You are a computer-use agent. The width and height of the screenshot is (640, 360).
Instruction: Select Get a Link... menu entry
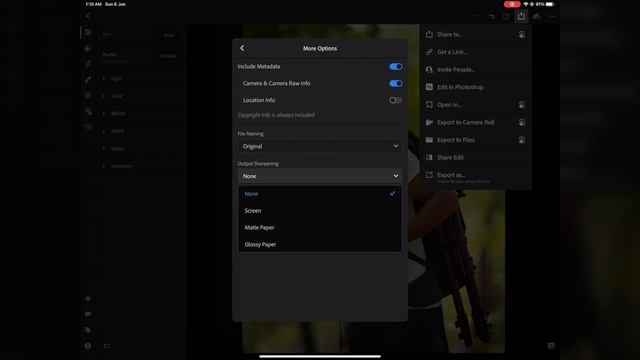point(476,52)
